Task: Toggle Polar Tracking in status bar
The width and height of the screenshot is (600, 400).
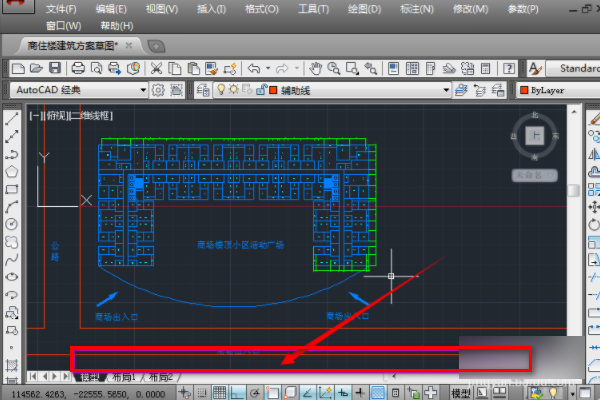Action: [x=255, y=393]
